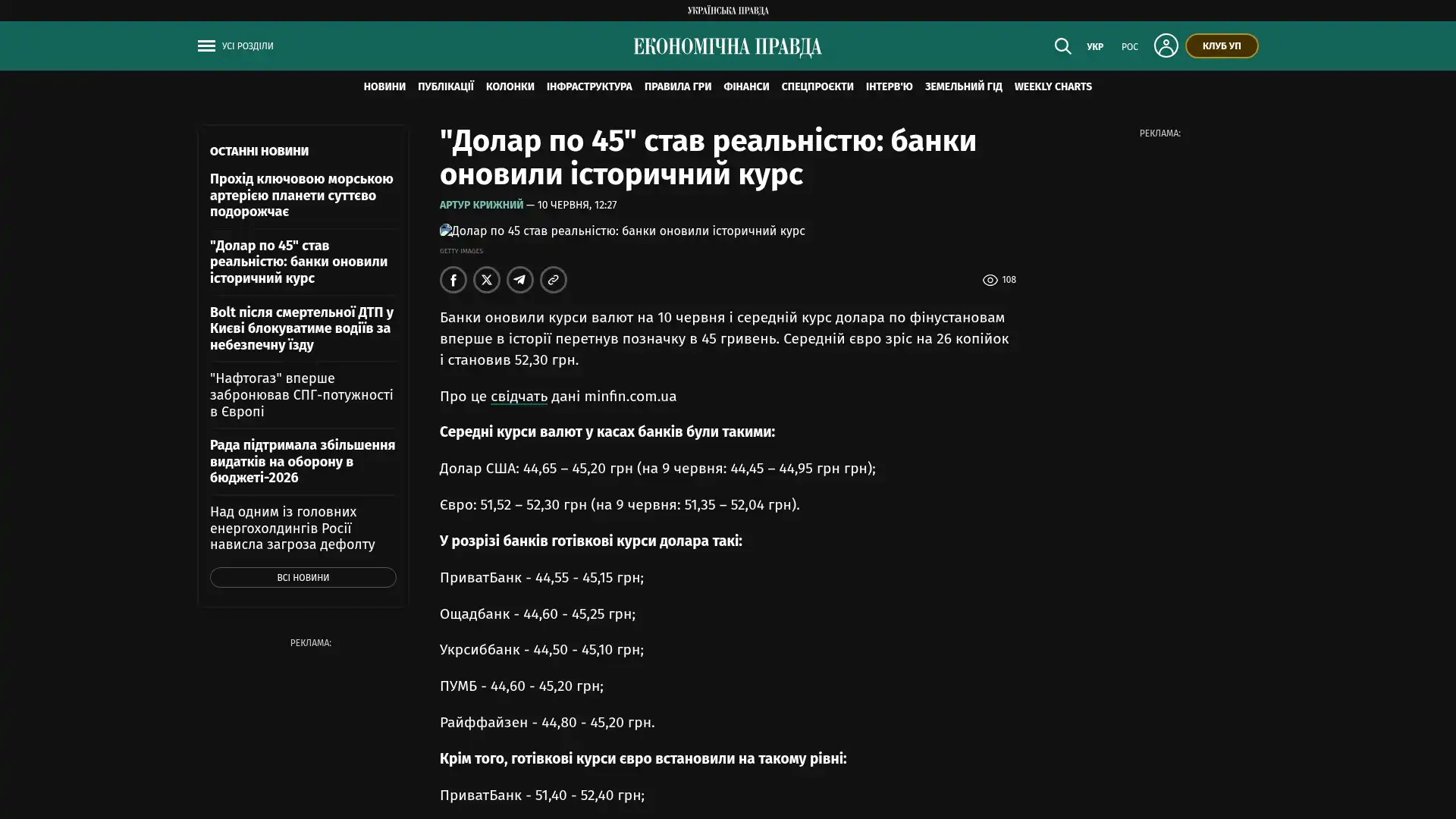Click the Getty Images caption

460,251
